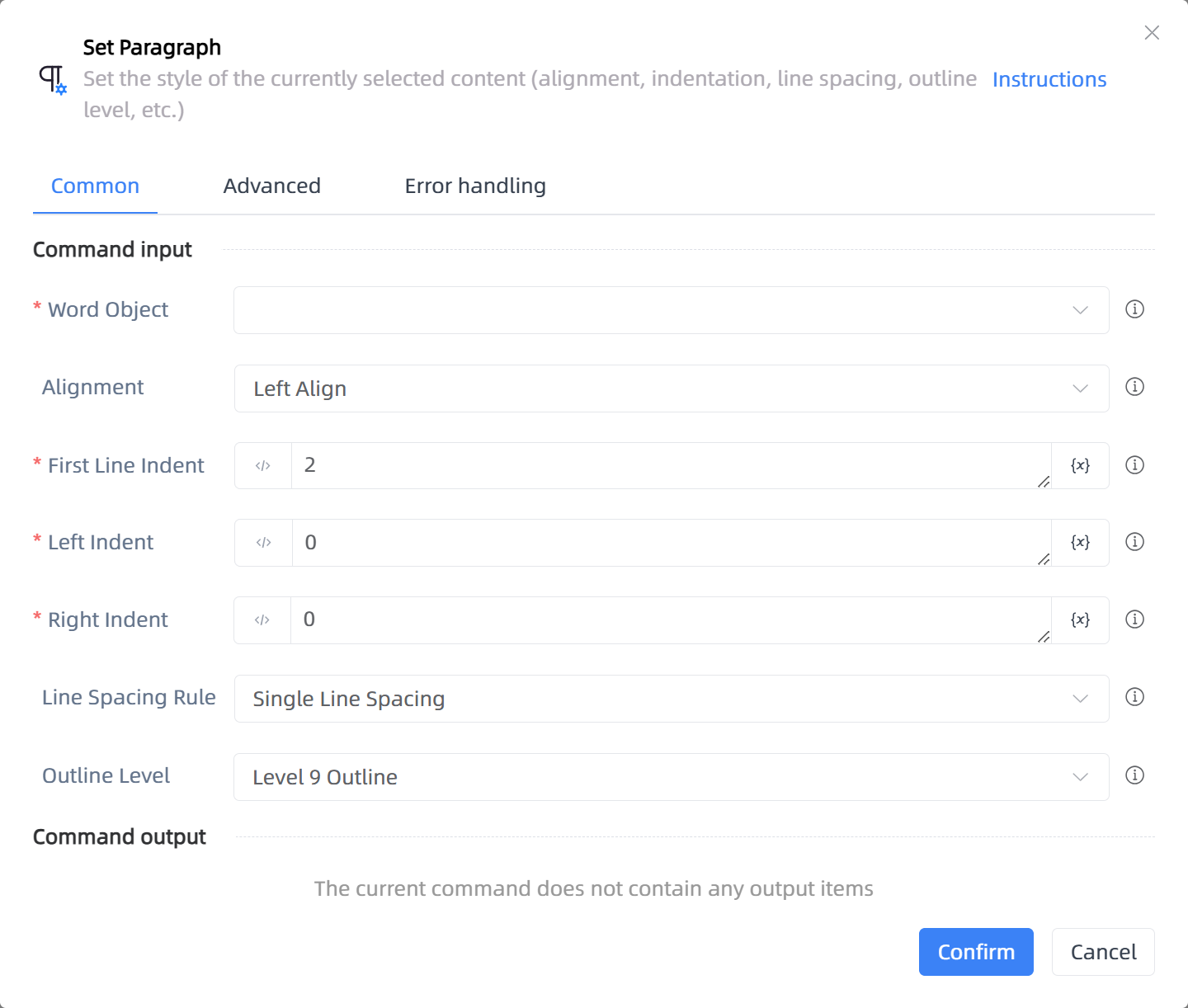Click the 'Set Paragraph' dialog title

(x=152, y=48)
